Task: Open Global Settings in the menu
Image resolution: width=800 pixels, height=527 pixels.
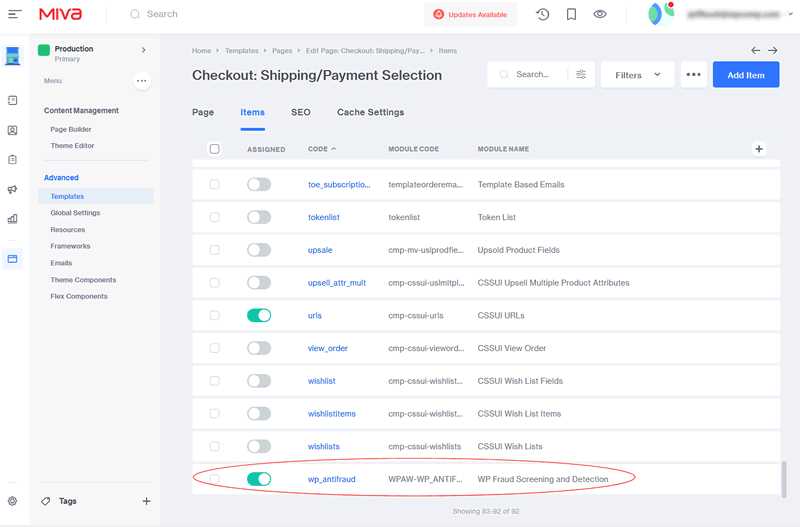Action: click(76, 213)
